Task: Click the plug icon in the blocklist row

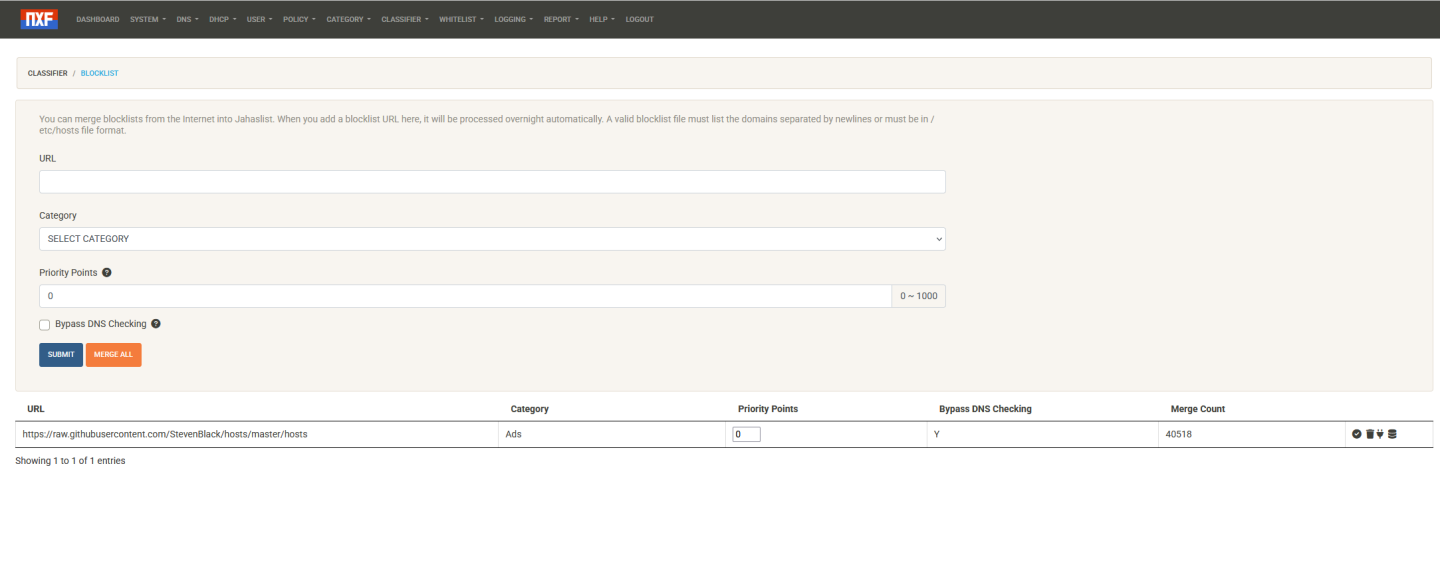Action: [x=1380, y=434]
